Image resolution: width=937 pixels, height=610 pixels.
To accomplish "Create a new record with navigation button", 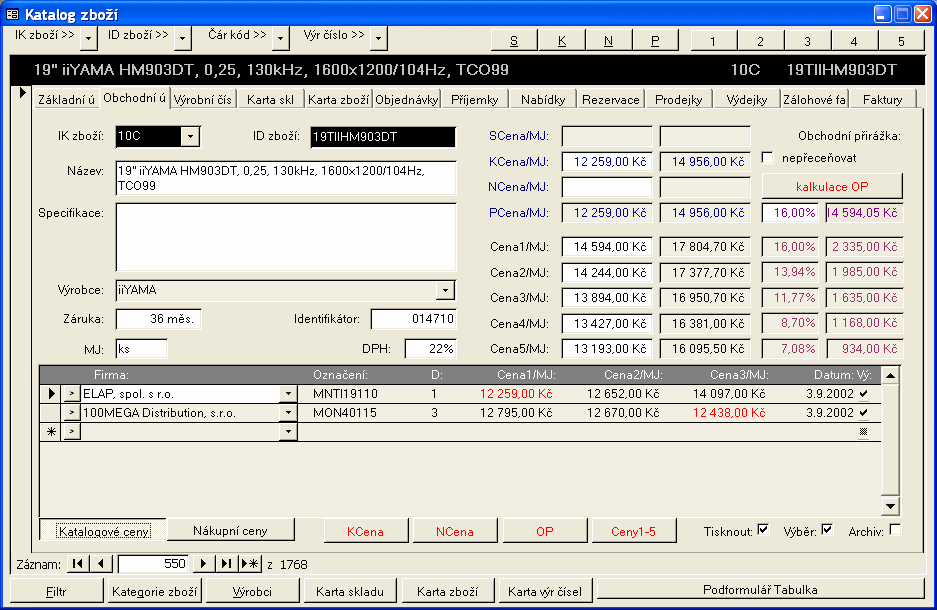I will (x=251, y=564).
